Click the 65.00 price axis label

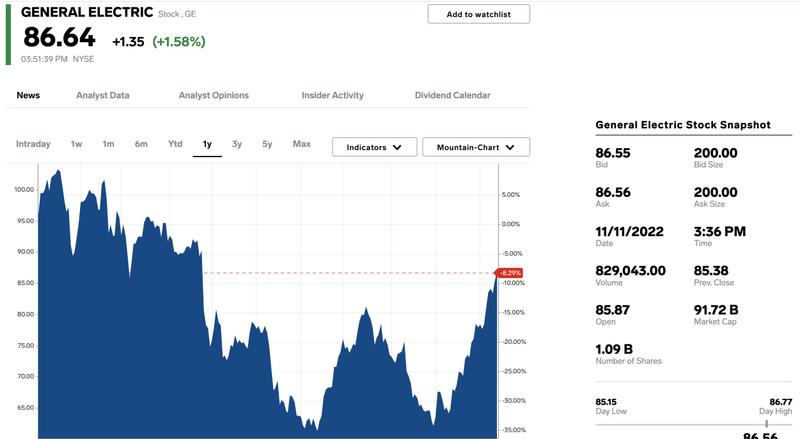[26, 408]
